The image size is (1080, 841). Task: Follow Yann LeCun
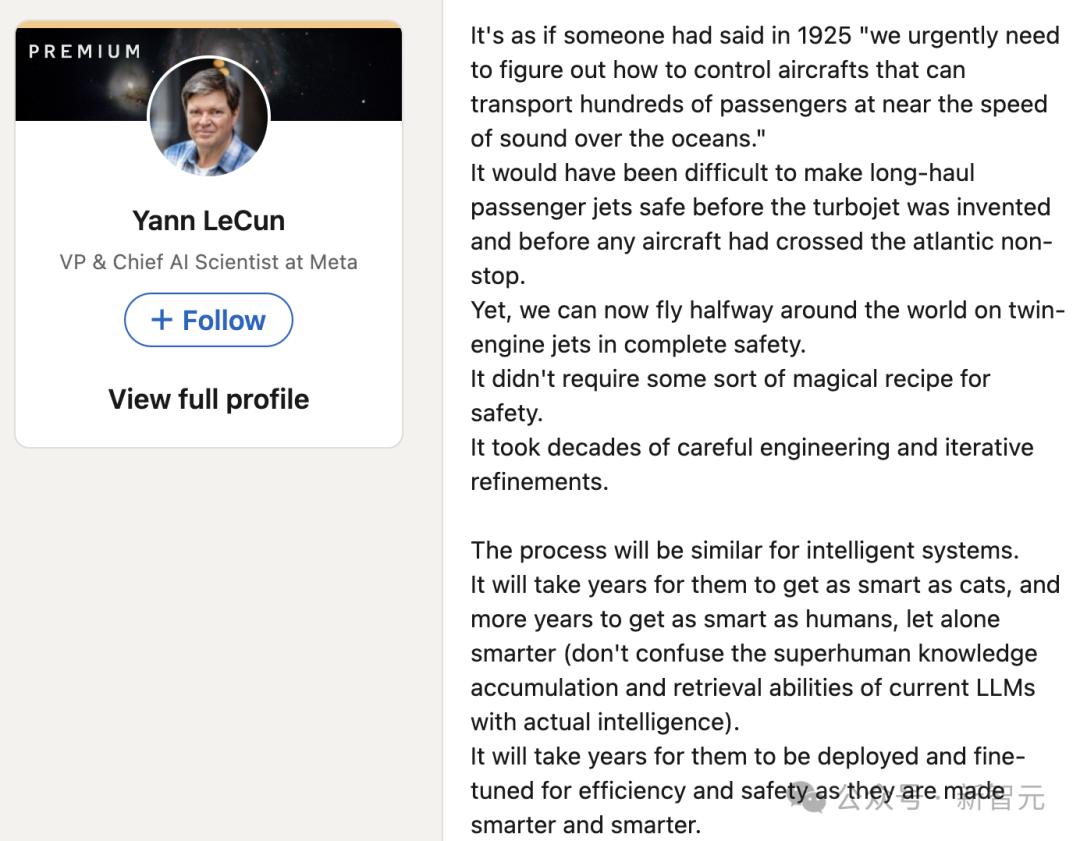208,320
